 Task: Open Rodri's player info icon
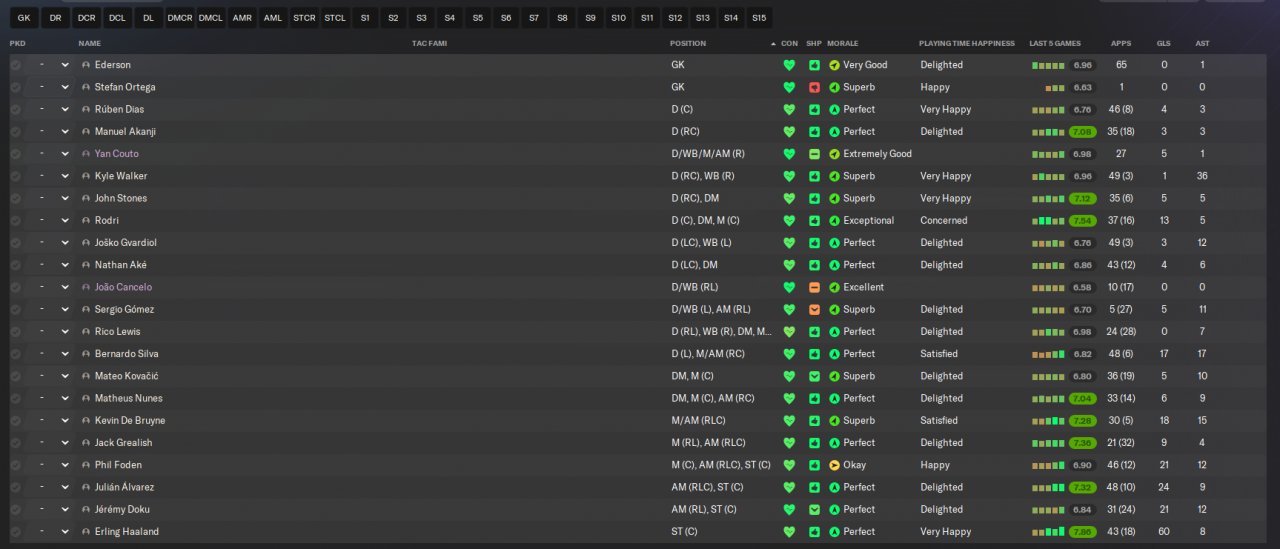point(86,220)
